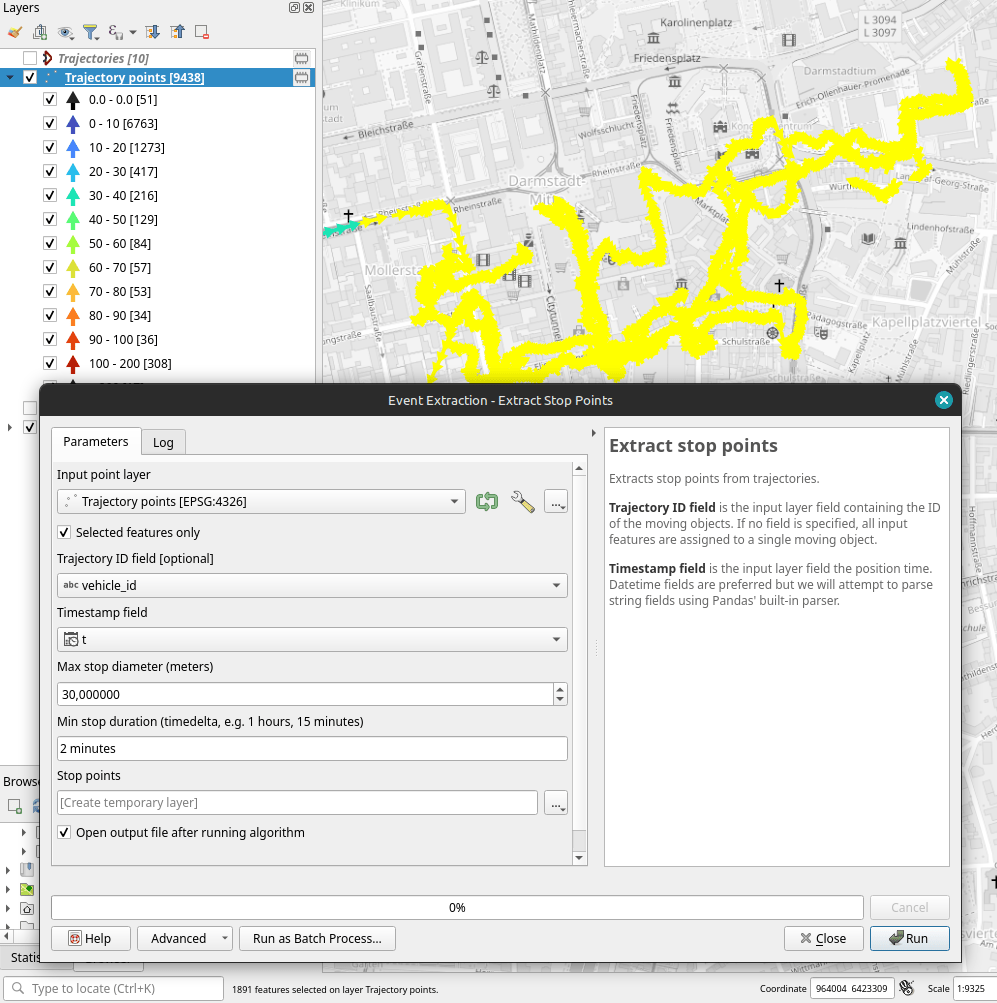The height and width of the screenshot is (1003, 997).
Task: Open the Trajectory ID field dropdown
Action: pos(312,586)
